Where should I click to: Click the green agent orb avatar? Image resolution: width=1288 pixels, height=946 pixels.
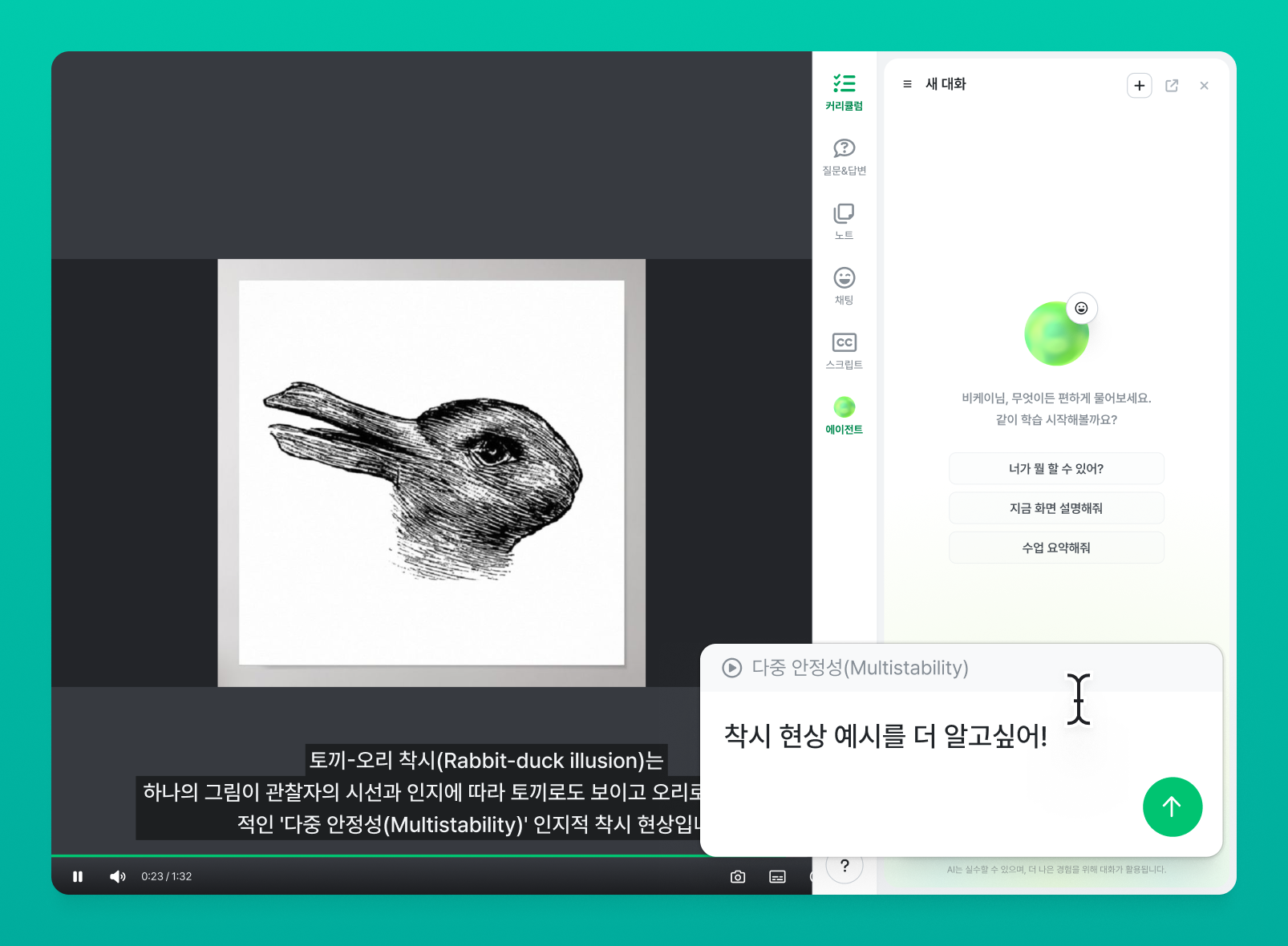pyautogui.click(x=1055, y=334)
